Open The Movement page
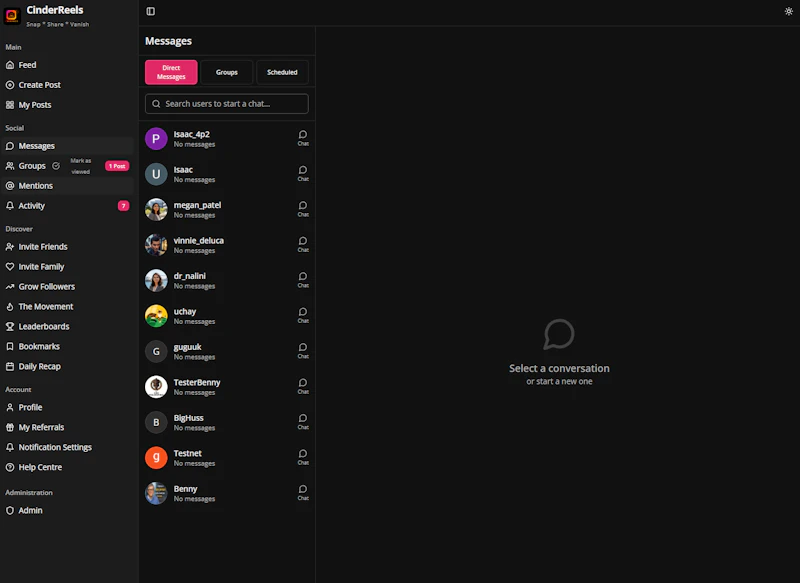This screenshot has width=800, height=583. [67, 306]
